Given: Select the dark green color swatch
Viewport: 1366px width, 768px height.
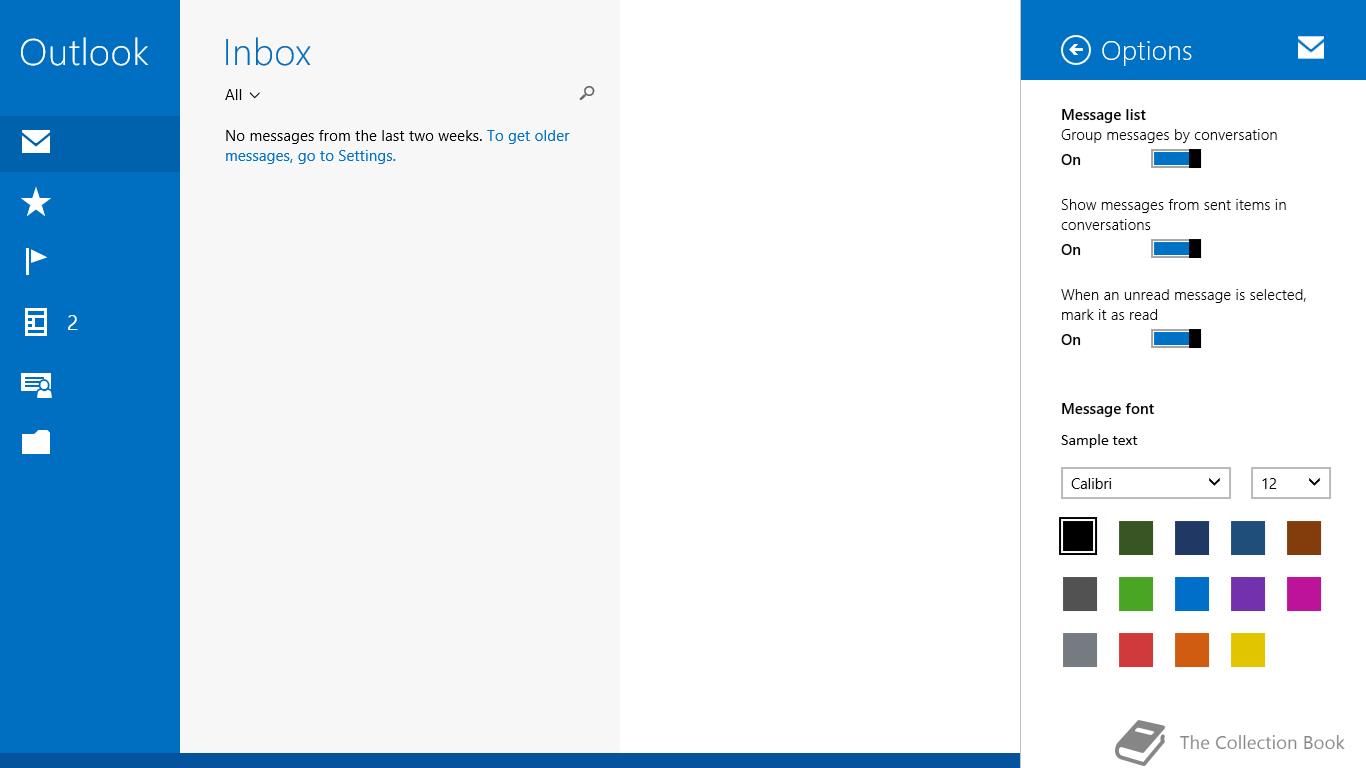Looking at the screenshot, I should (1136, 538).
